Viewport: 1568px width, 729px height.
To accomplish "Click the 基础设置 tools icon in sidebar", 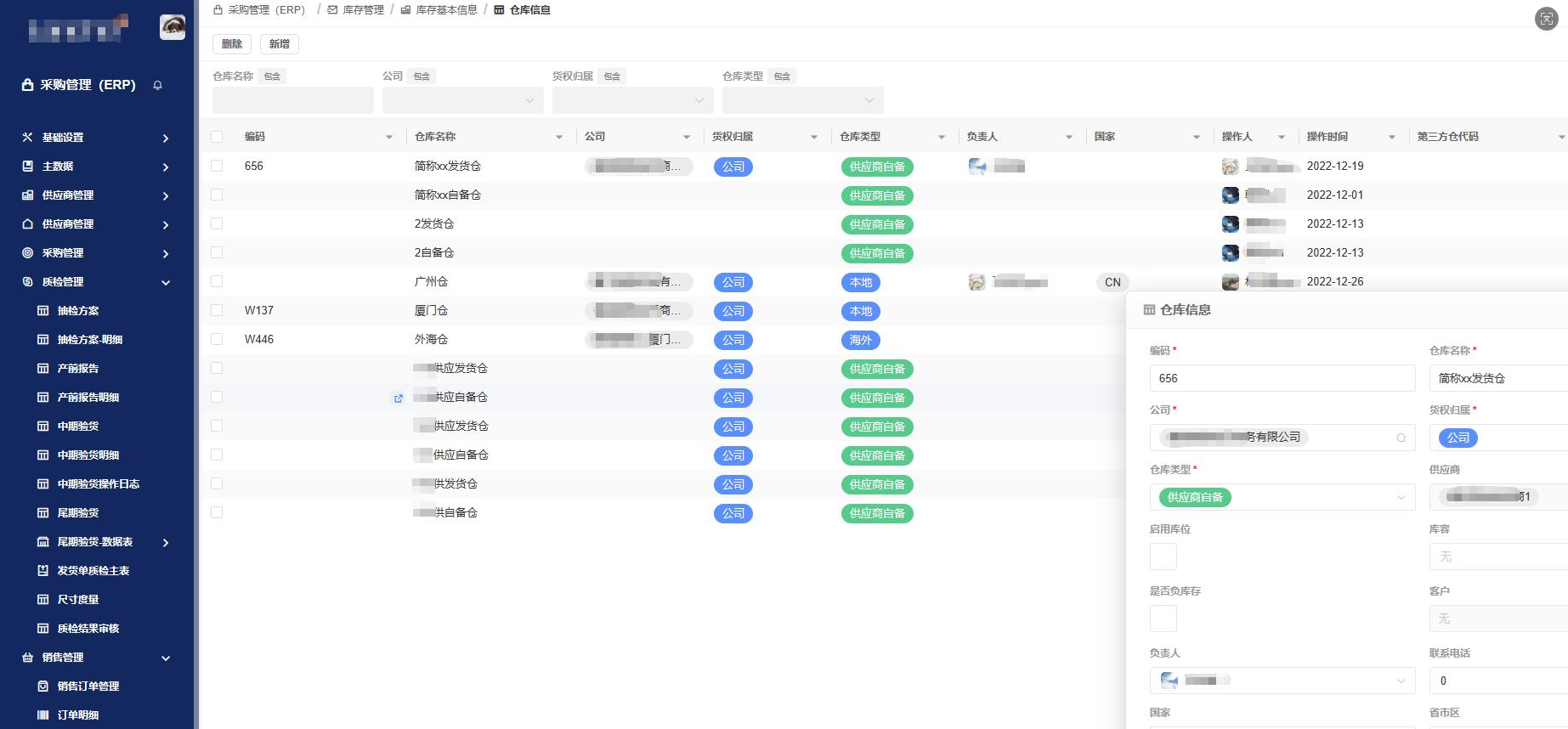I will 27,137.
